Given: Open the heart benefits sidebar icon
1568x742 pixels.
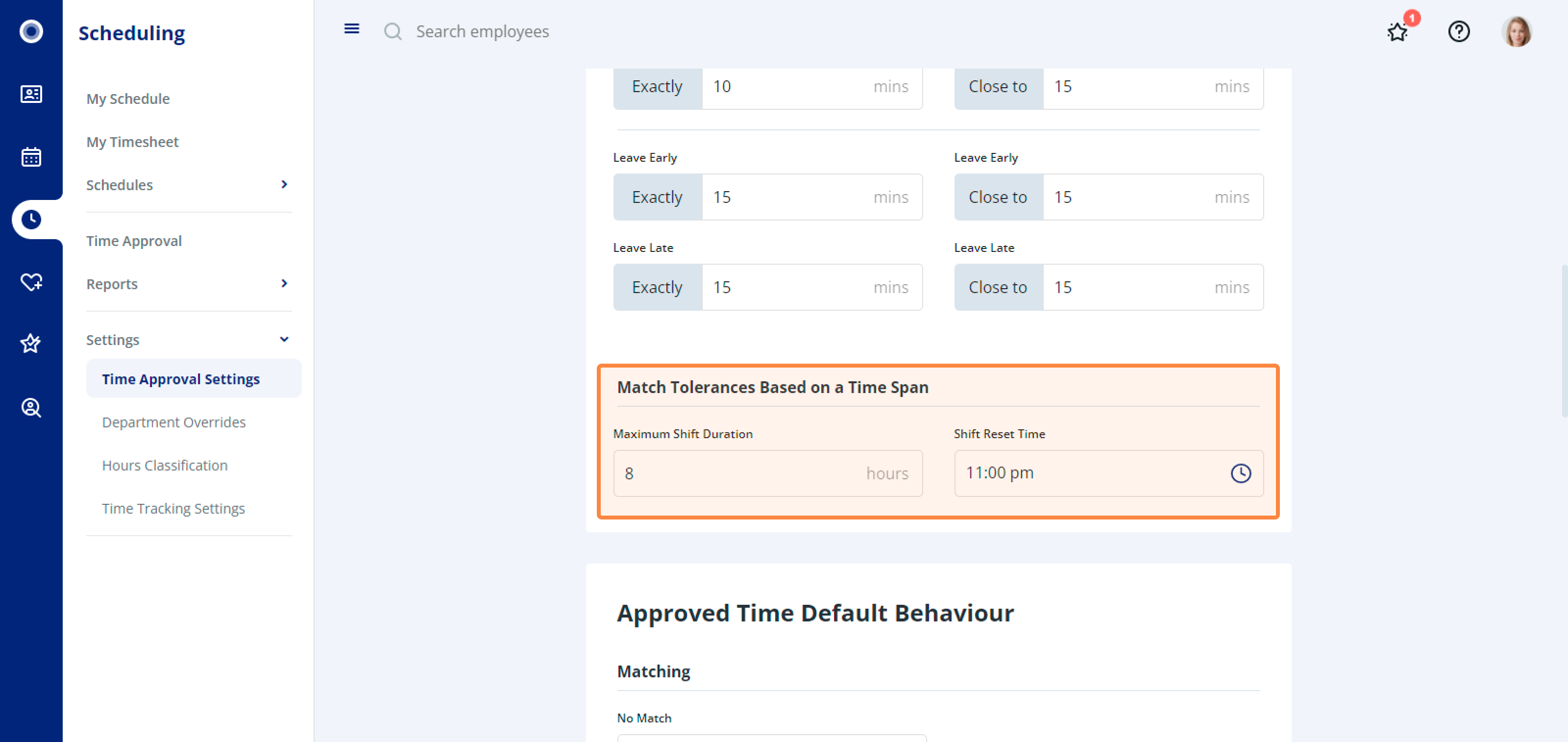Looking at the screenshot, I should [31, 282].
